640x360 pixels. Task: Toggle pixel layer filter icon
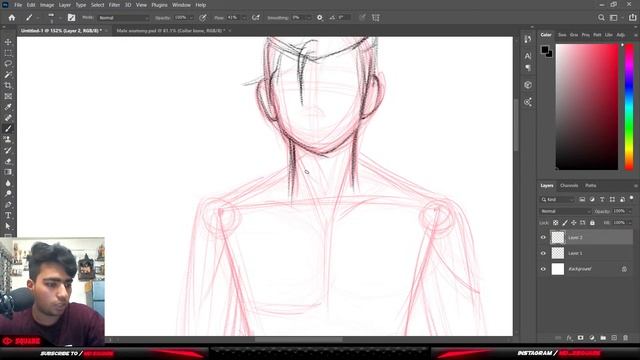(582, 199)
